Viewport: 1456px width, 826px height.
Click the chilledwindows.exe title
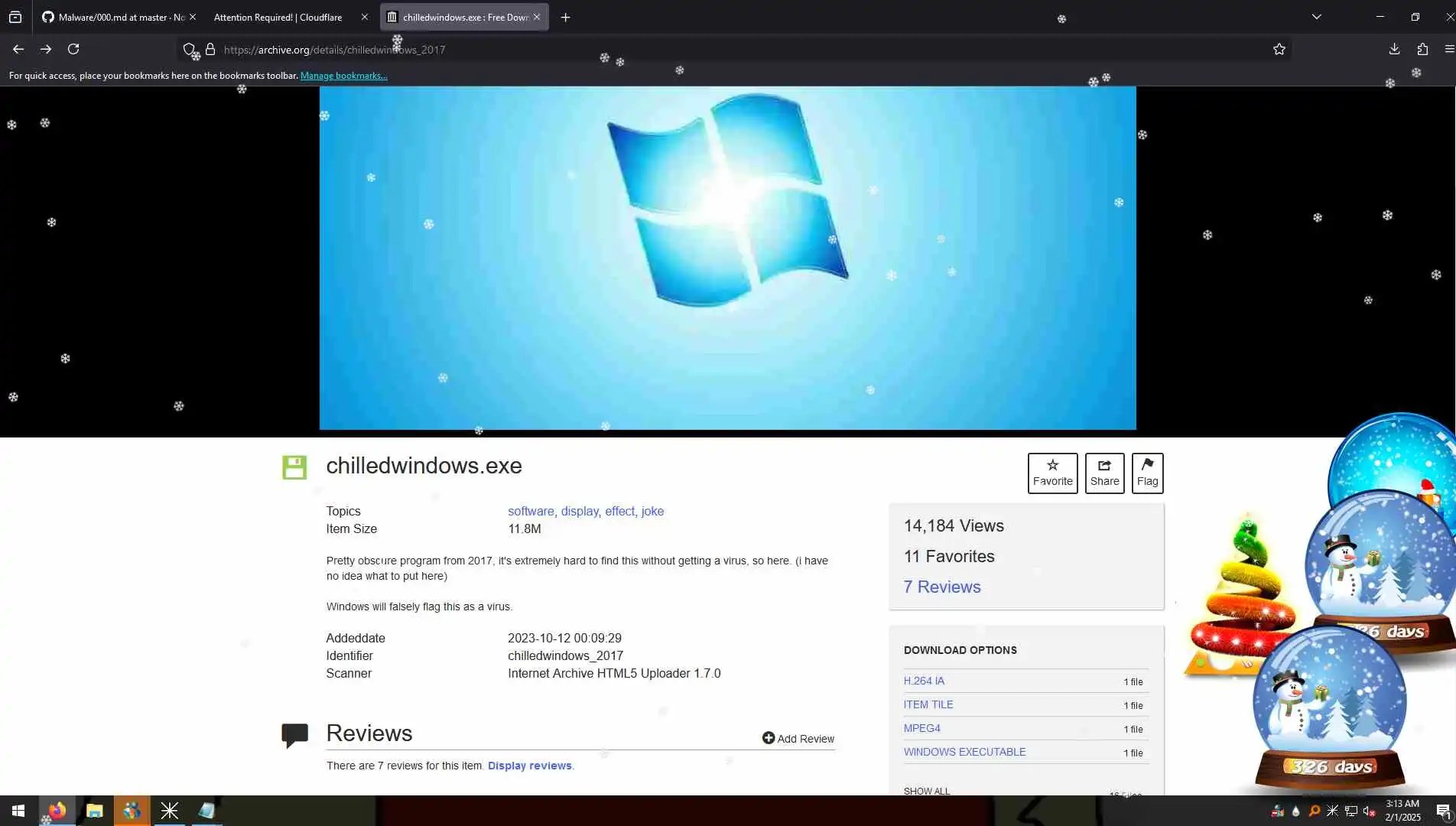pos(424,466)
